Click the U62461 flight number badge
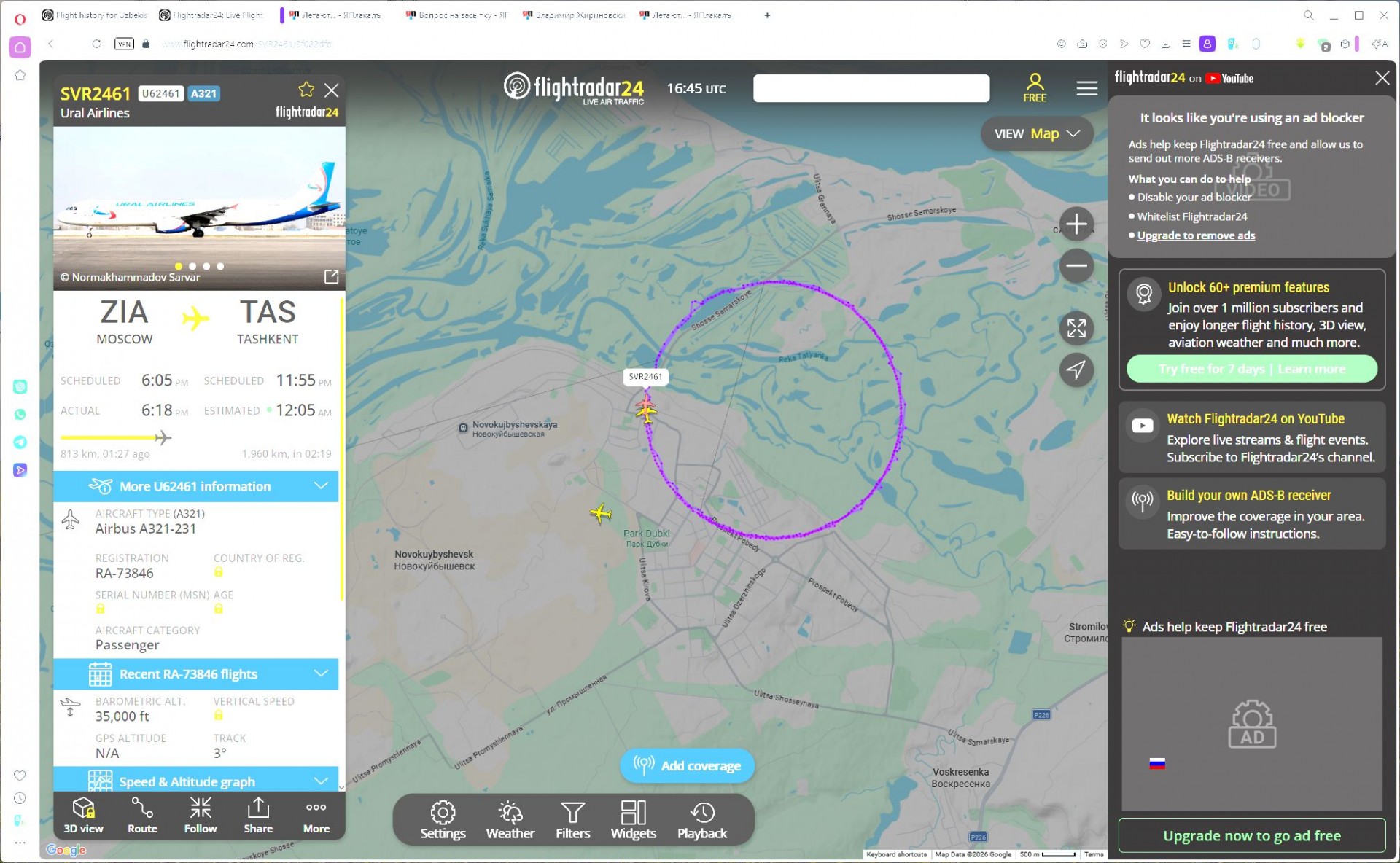1400x863 pixels. (160, 93)
